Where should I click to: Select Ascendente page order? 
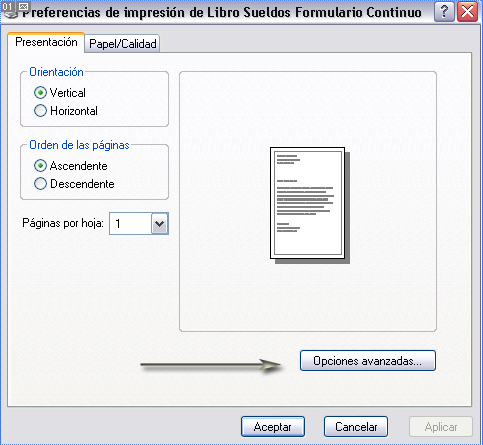pyautogui.click(x=40, y=166)
